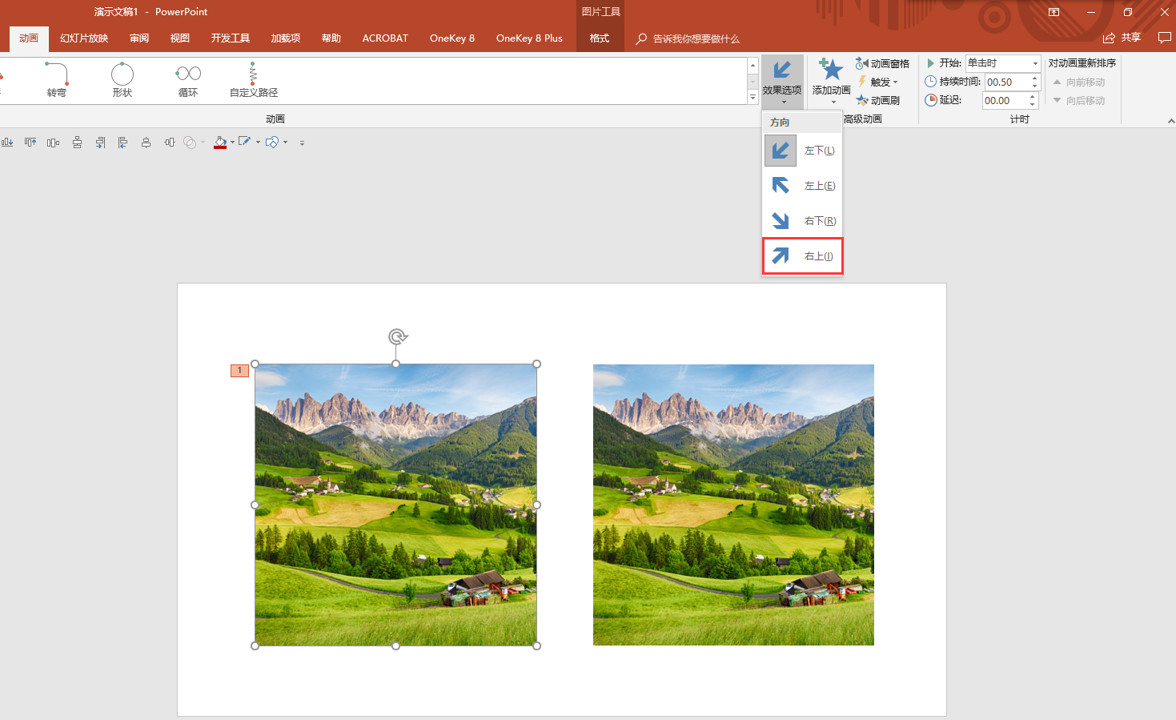Collapse the ribbon with the chevron

1171,121
